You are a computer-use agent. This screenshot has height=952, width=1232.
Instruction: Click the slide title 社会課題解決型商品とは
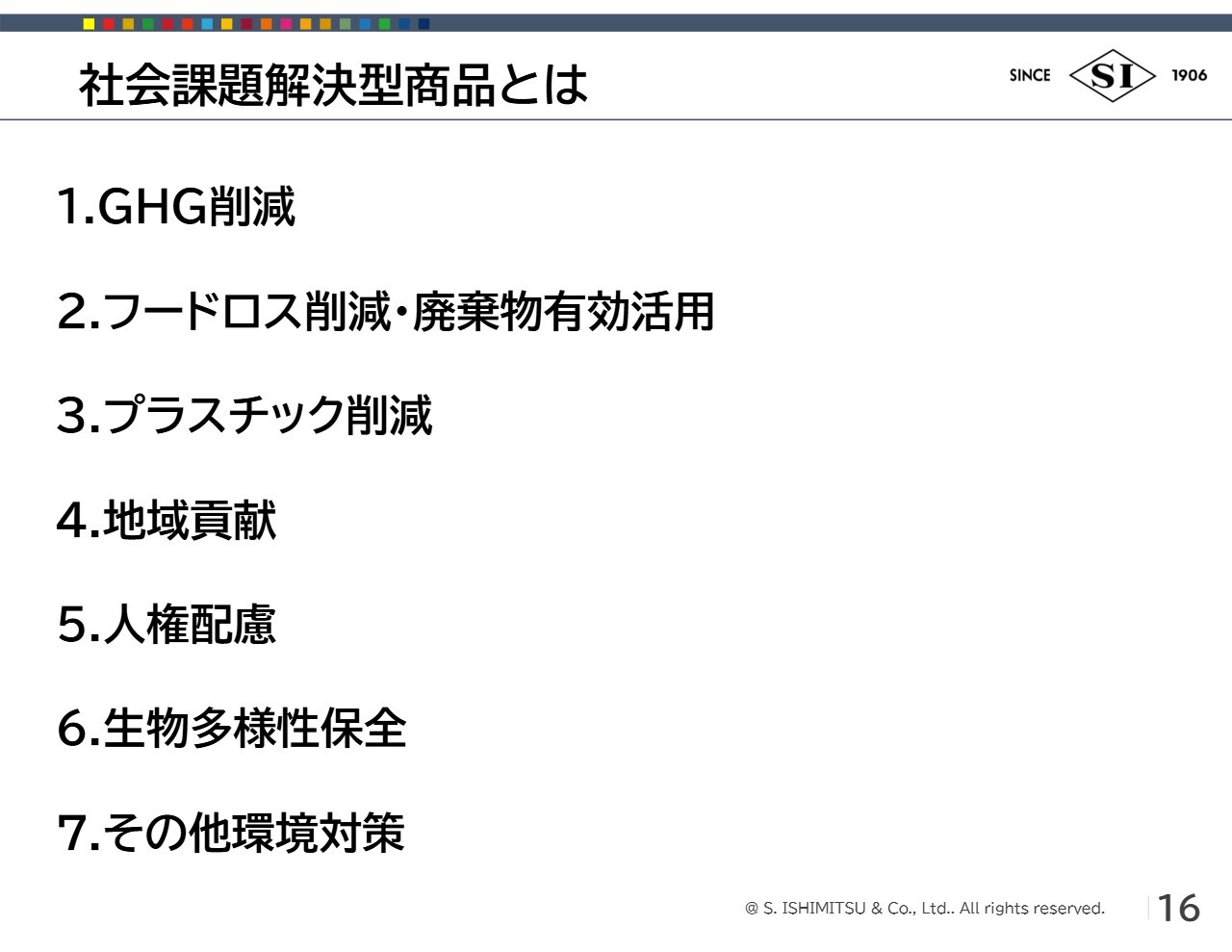pyautogui.click(x=333, y=85)
